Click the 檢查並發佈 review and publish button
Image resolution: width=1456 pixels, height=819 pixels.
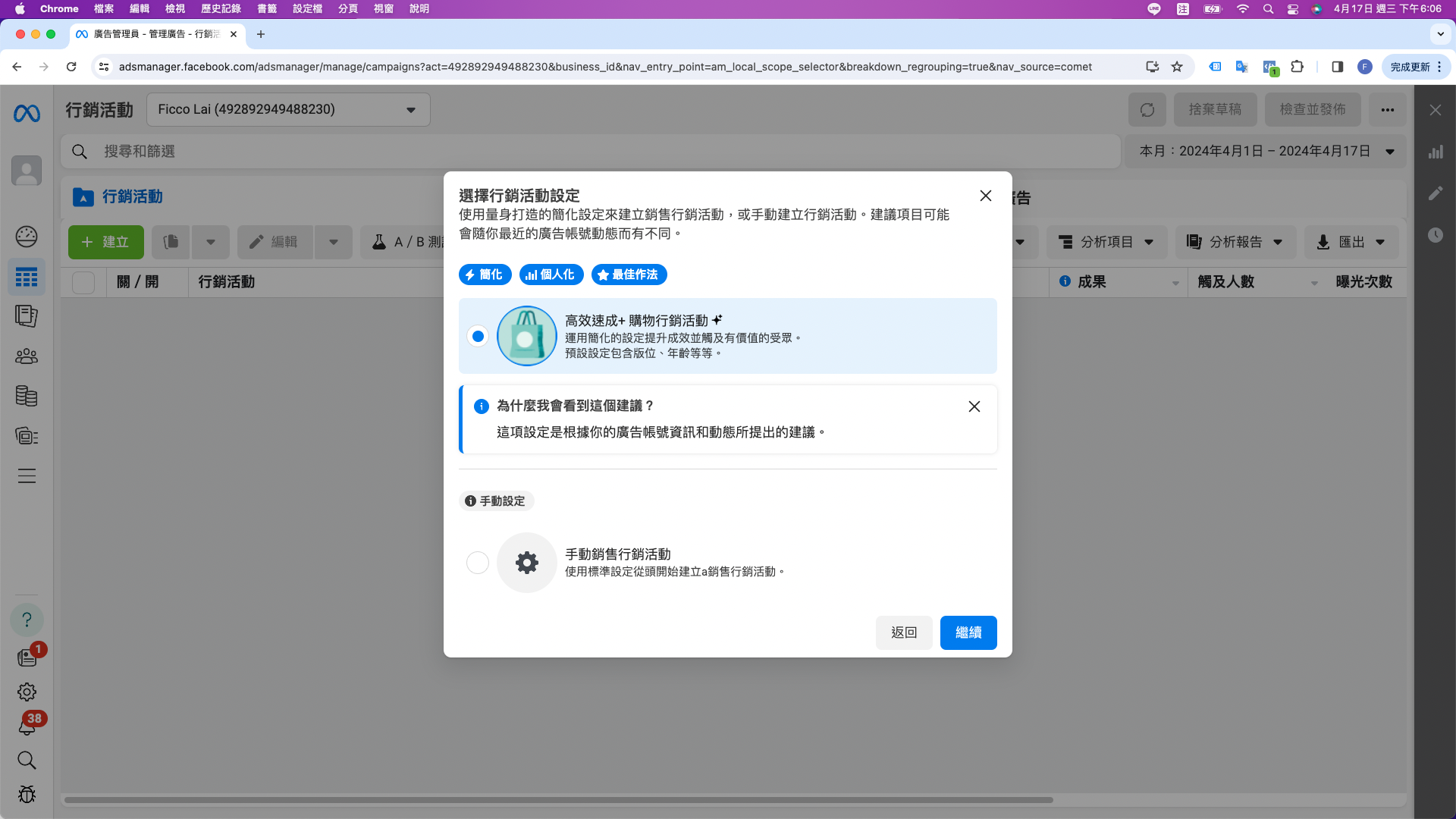click(x=1313, y=110)
